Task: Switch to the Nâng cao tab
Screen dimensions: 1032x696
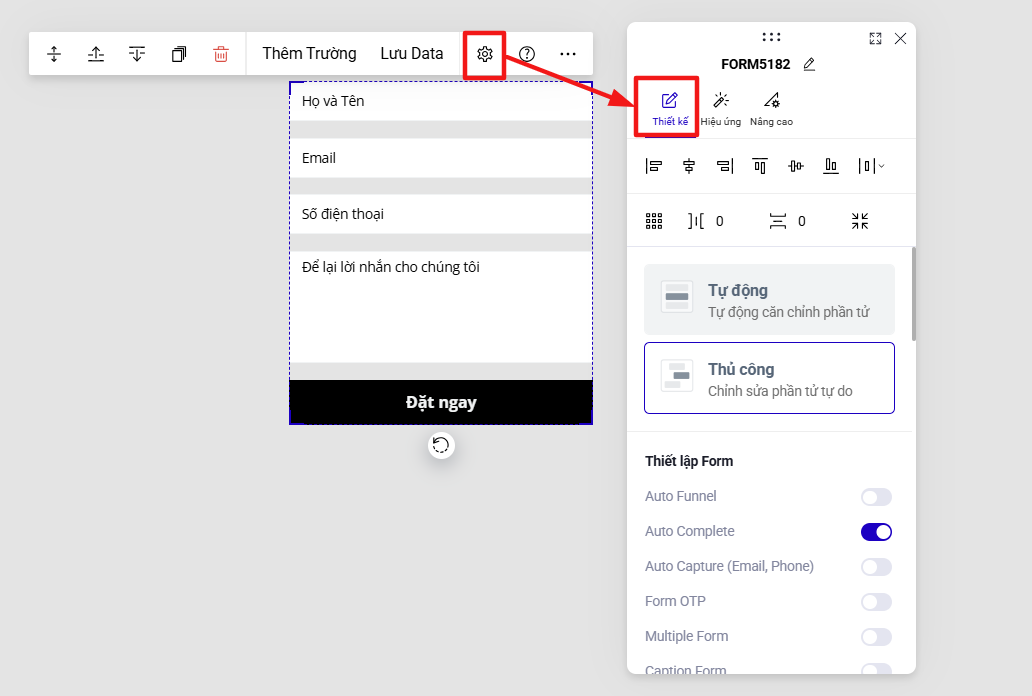Action: coord(771,109)
